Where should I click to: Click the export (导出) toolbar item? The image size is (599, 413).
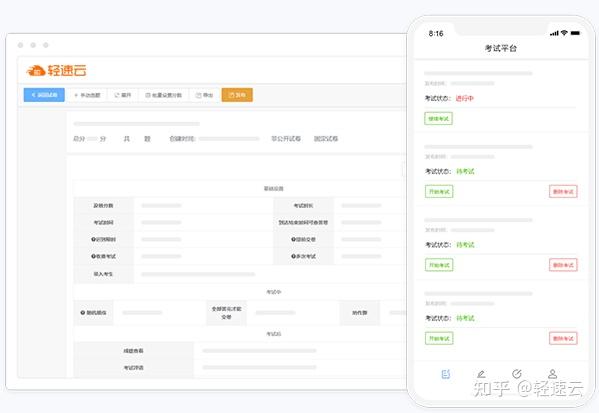[204, 95]
